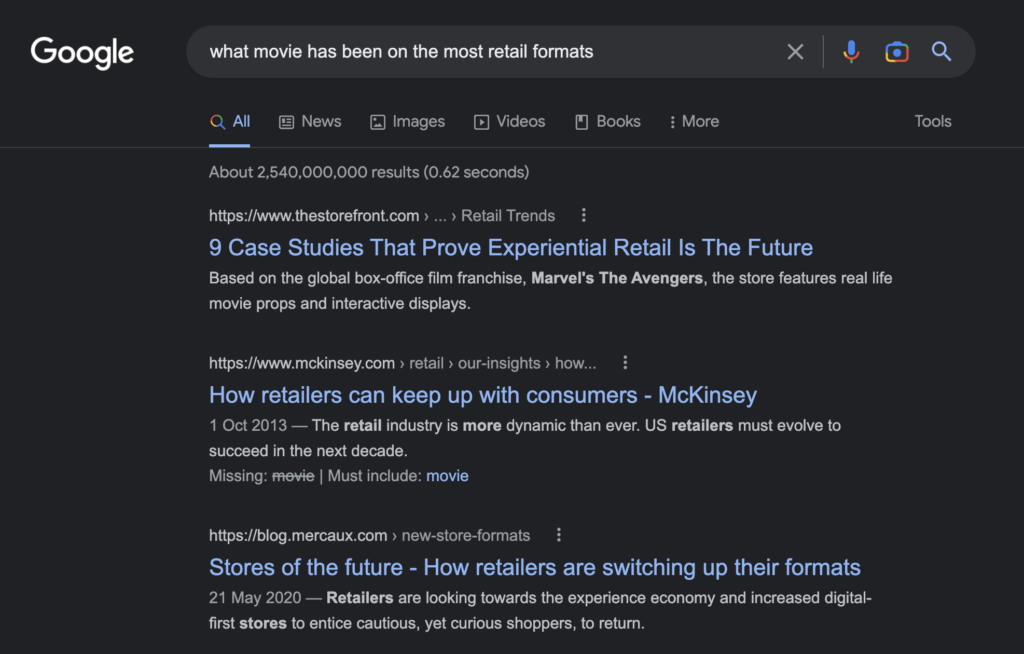Click the '1 Oct 2013' date text
Viewport: 1024px width, 654px height.
click(248, 425)
